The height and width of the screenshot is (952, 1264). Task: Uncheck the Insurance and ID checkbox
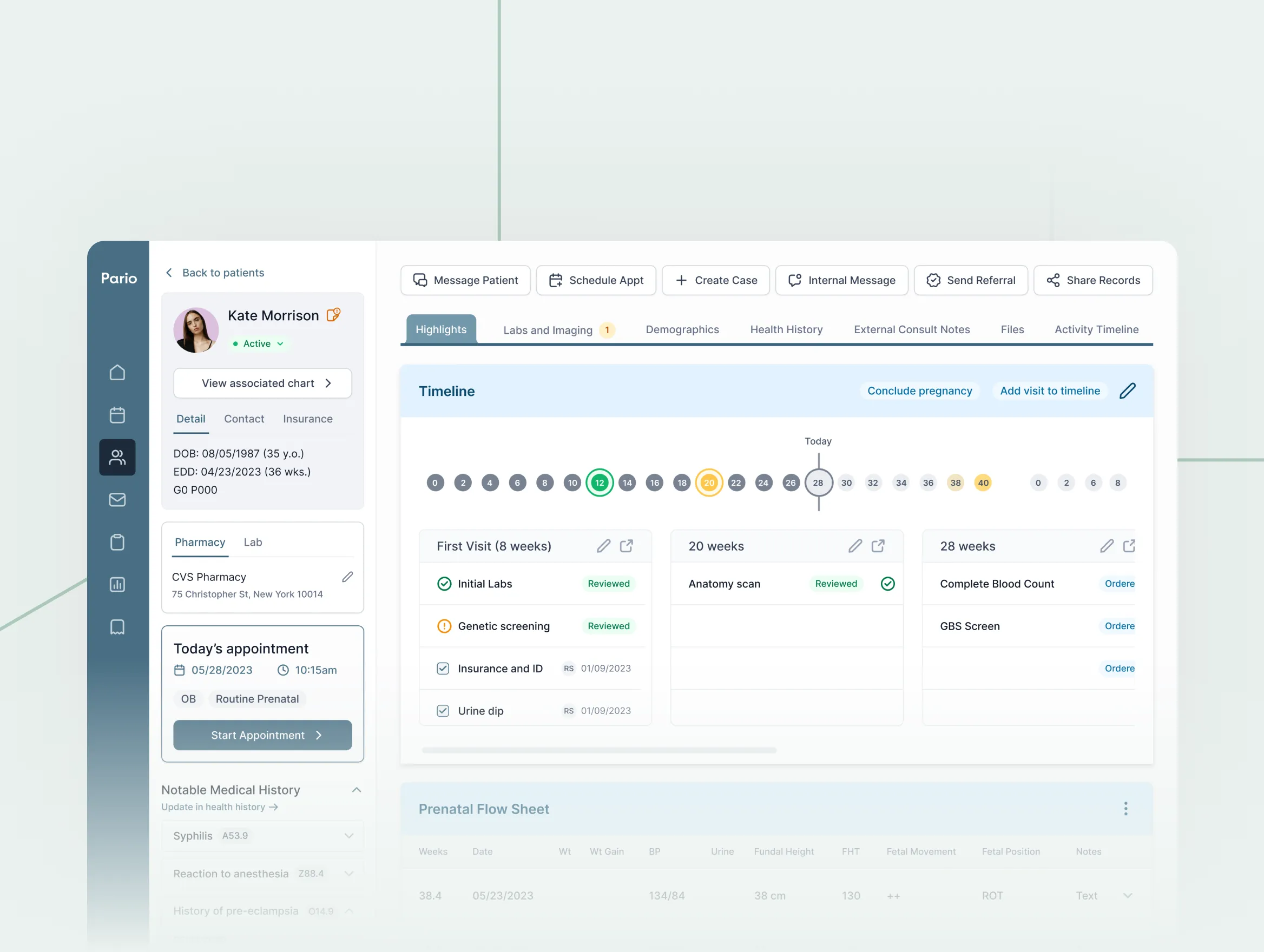tap(443, 668)
